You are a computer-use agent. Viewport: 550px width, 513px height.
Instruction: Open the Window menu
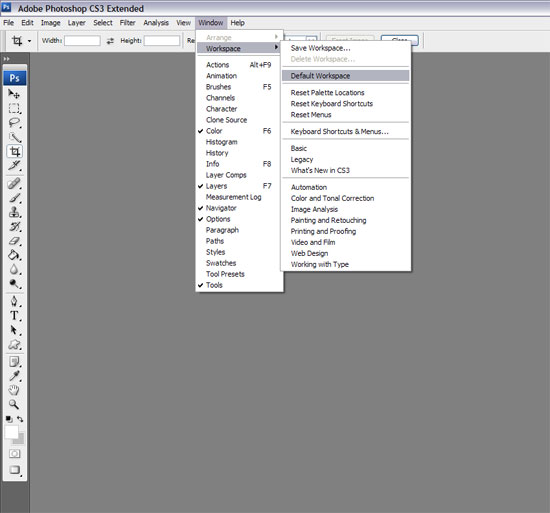point(211,23)
